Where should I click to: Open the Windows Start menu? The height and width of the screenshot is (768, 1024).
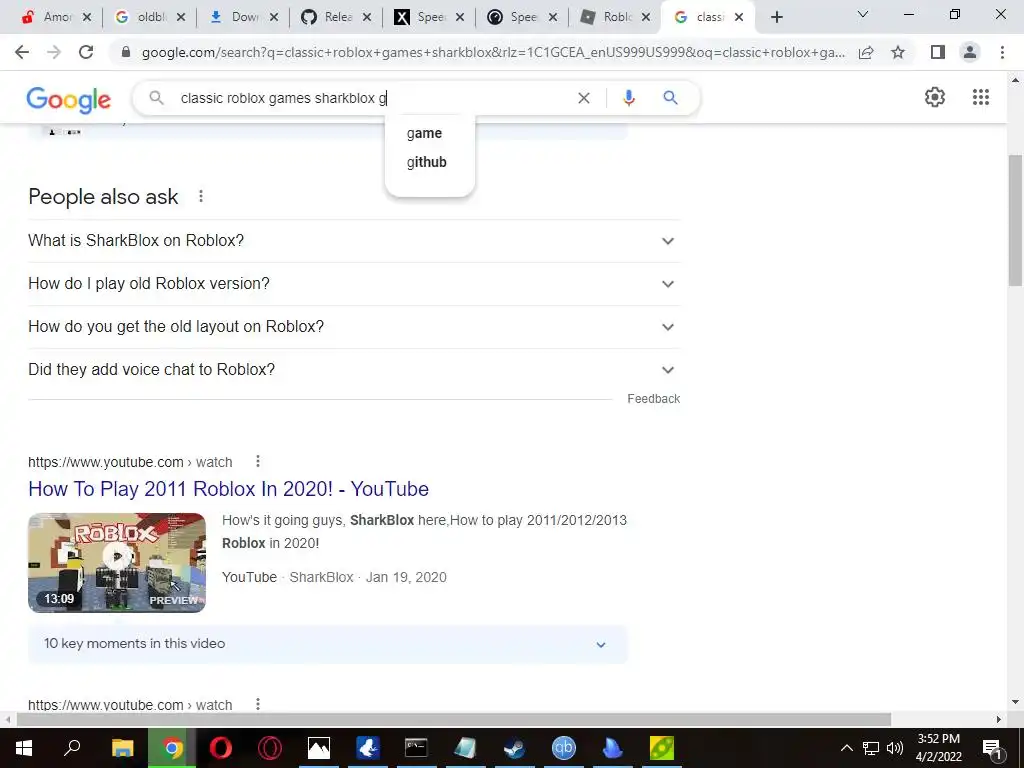pos(24,748)
